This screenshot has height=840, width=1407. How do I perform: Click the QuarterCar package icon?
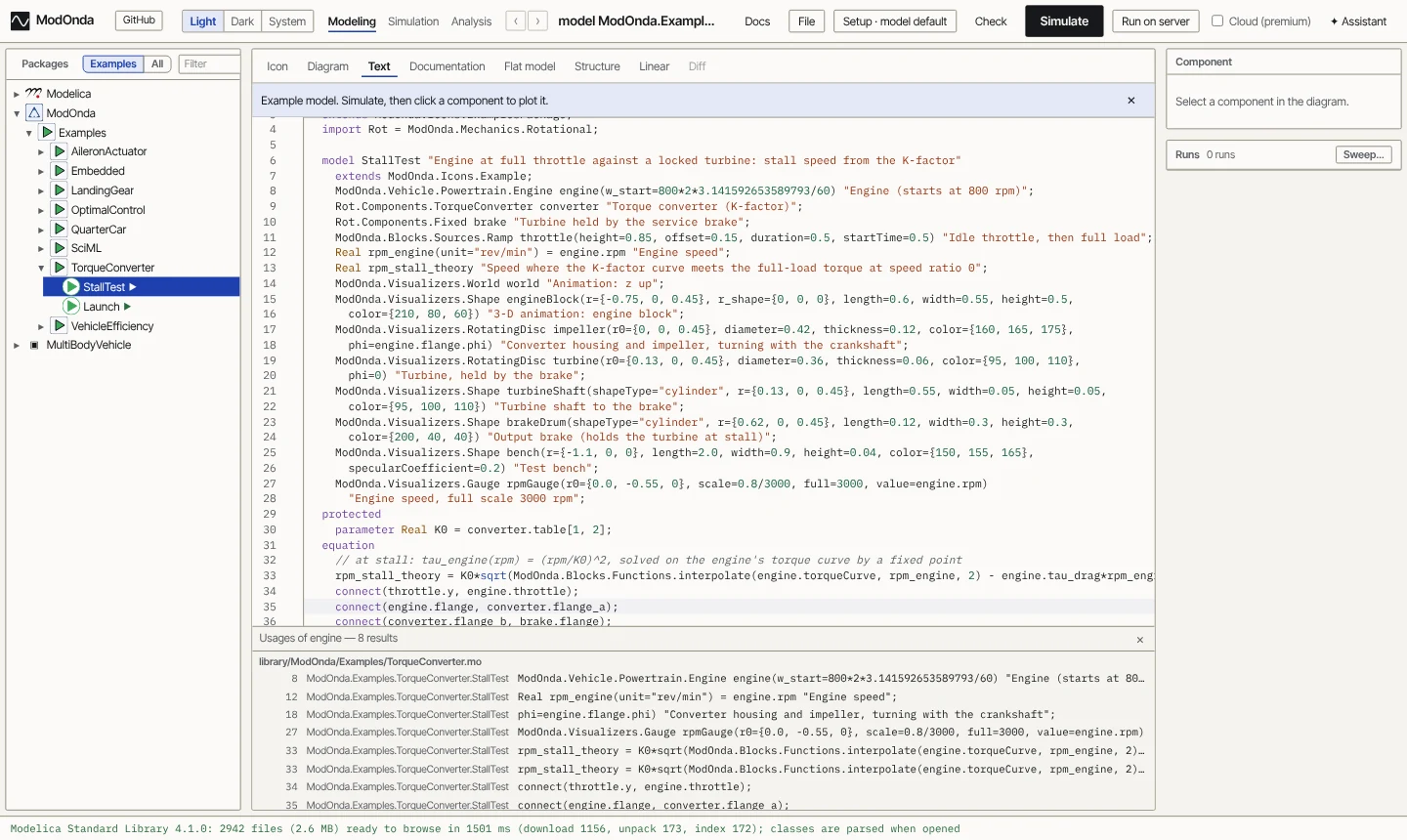[60, 229]
